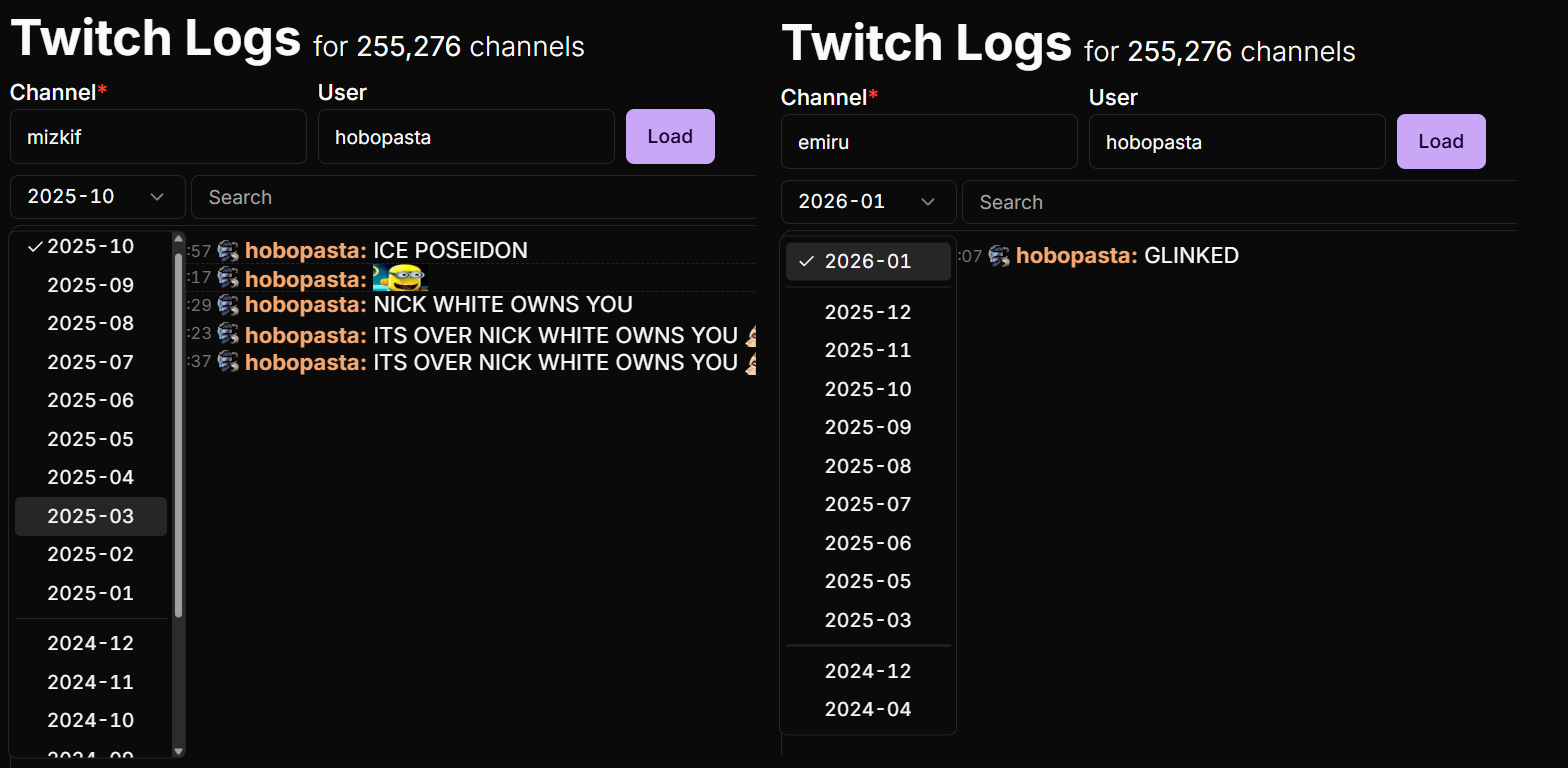The width and height of the screenshot is (1568, 768).
Task: Choose 2024-11 in the mizkif month list
Action: pyautogui.click(x=91, y=682)
